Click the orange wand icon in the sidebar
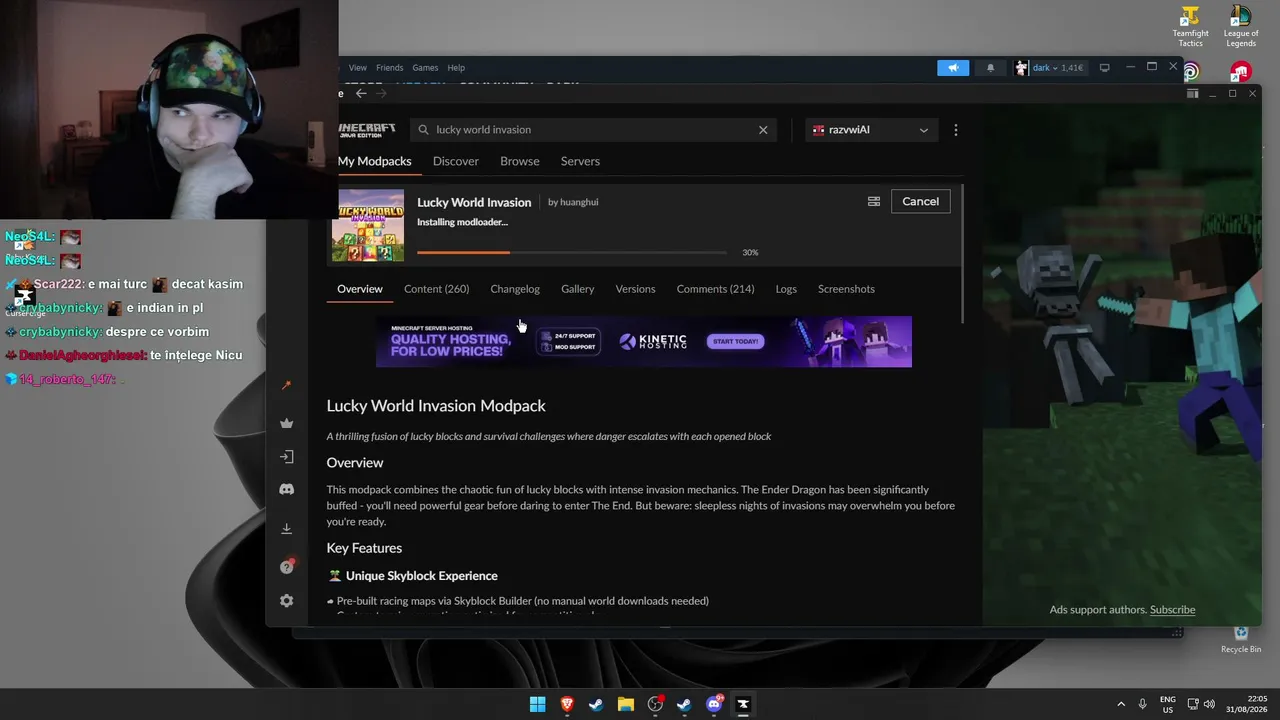The image size is (1280, 720). click(x=287, y=385)
